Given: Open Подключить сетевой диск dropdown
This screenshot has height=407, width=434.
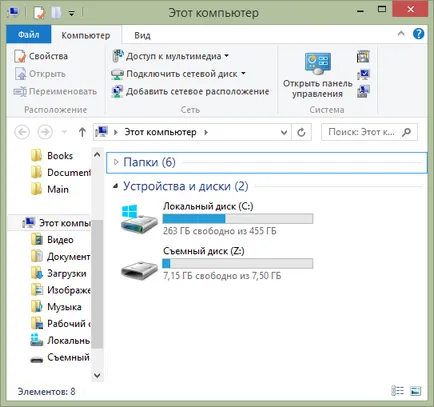Looking at the screenshot, I should [243, 73].
